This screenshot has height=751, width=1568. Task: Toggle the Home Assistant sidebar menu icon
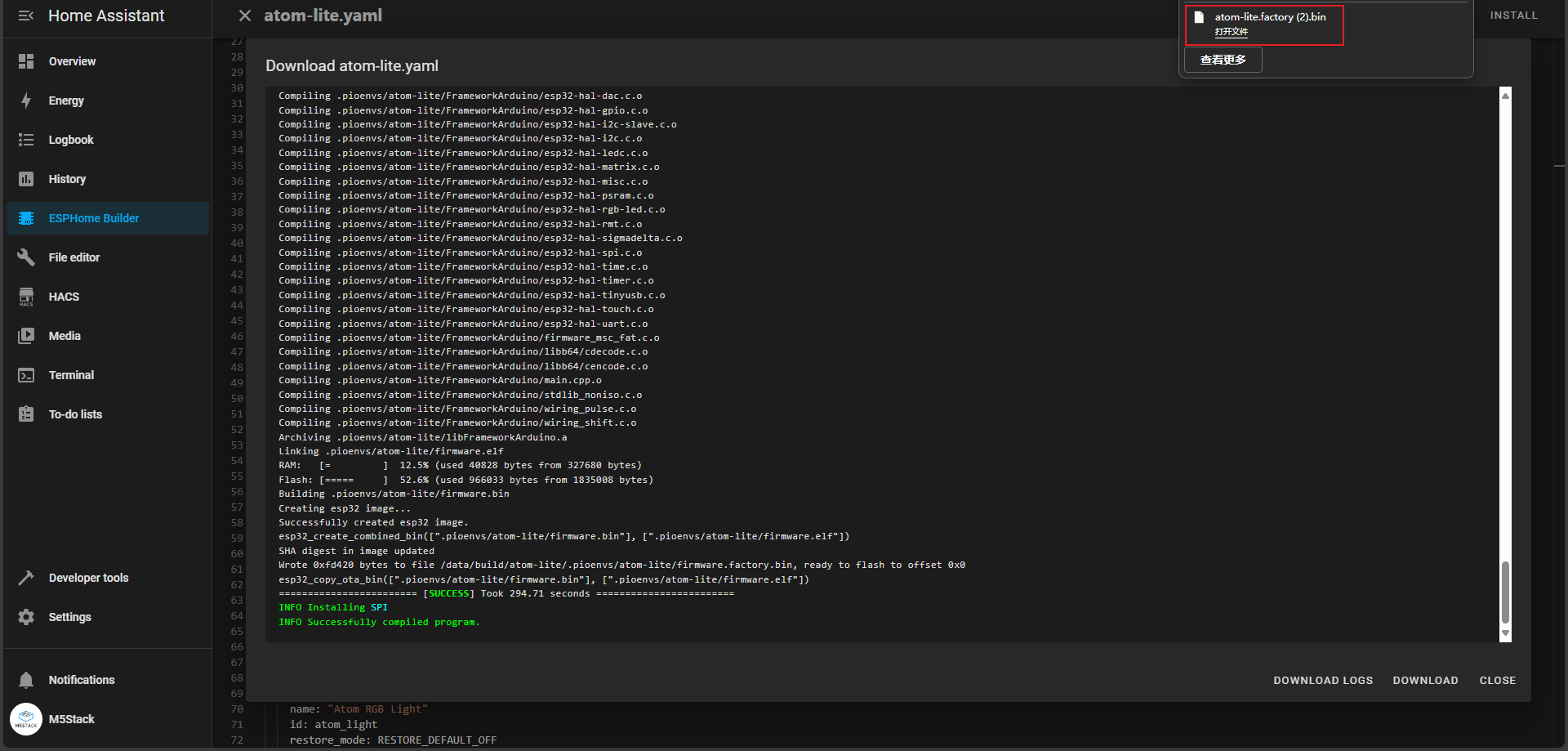[26, 16]
